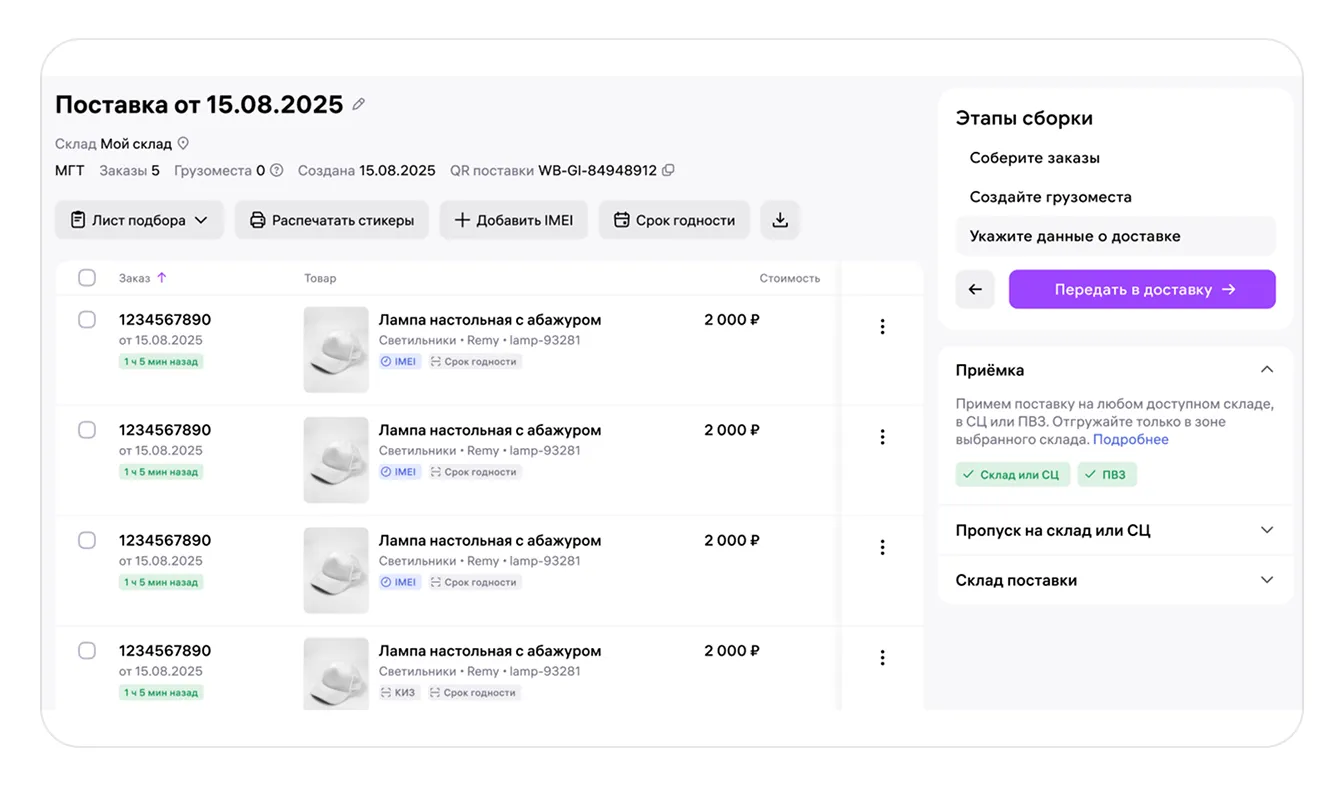Click the QR code text WB-GI-84948912

pos(598,170)
